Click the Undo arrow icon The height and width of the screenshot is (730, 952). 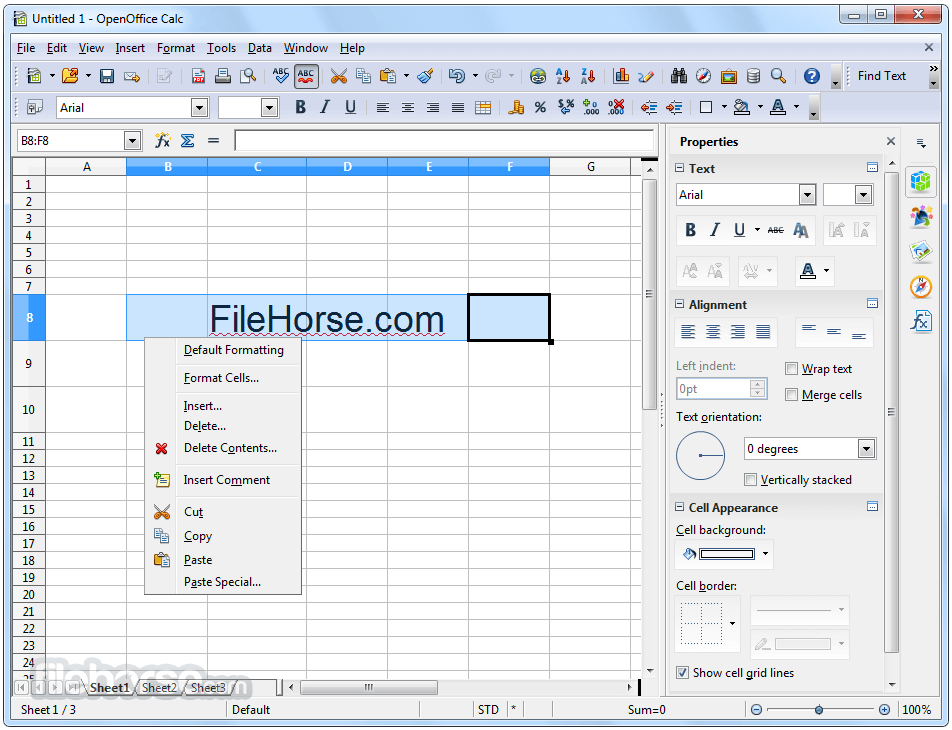(x=457, y=76)
